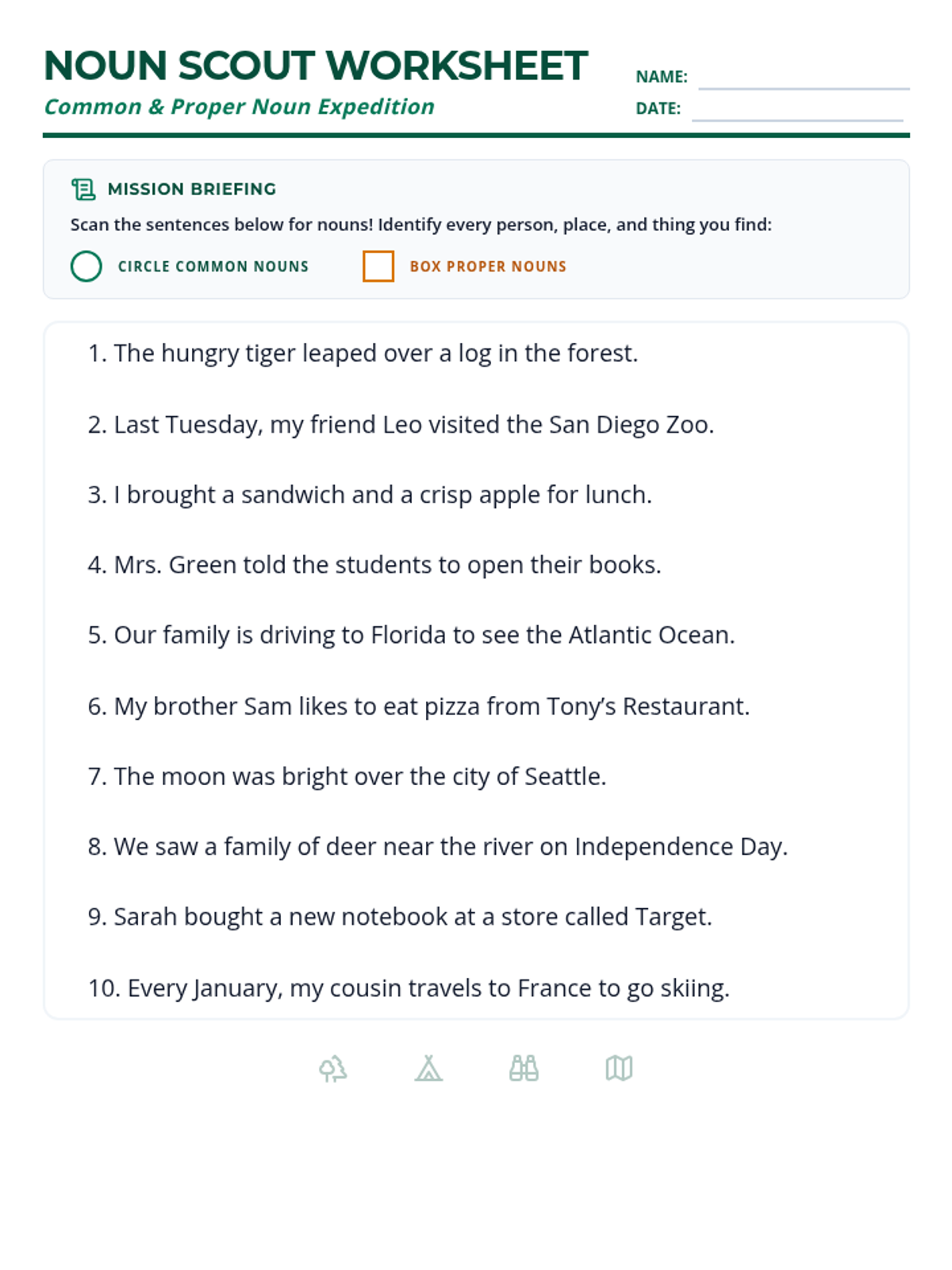Screen dimensions: 952x1270
Task: Click the Noun Scout Worksheet title
Action: (315, 66)
